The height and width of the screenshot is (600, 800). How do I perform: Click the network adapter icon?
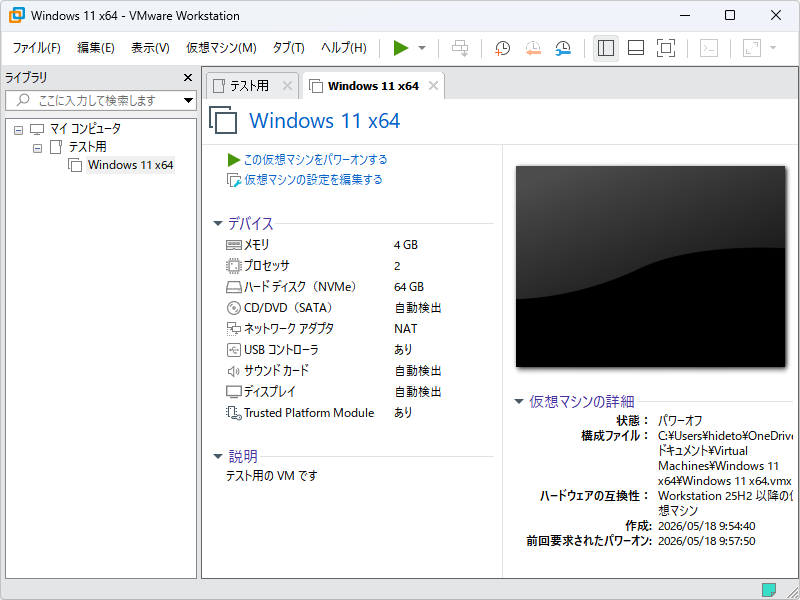(233, 329)
